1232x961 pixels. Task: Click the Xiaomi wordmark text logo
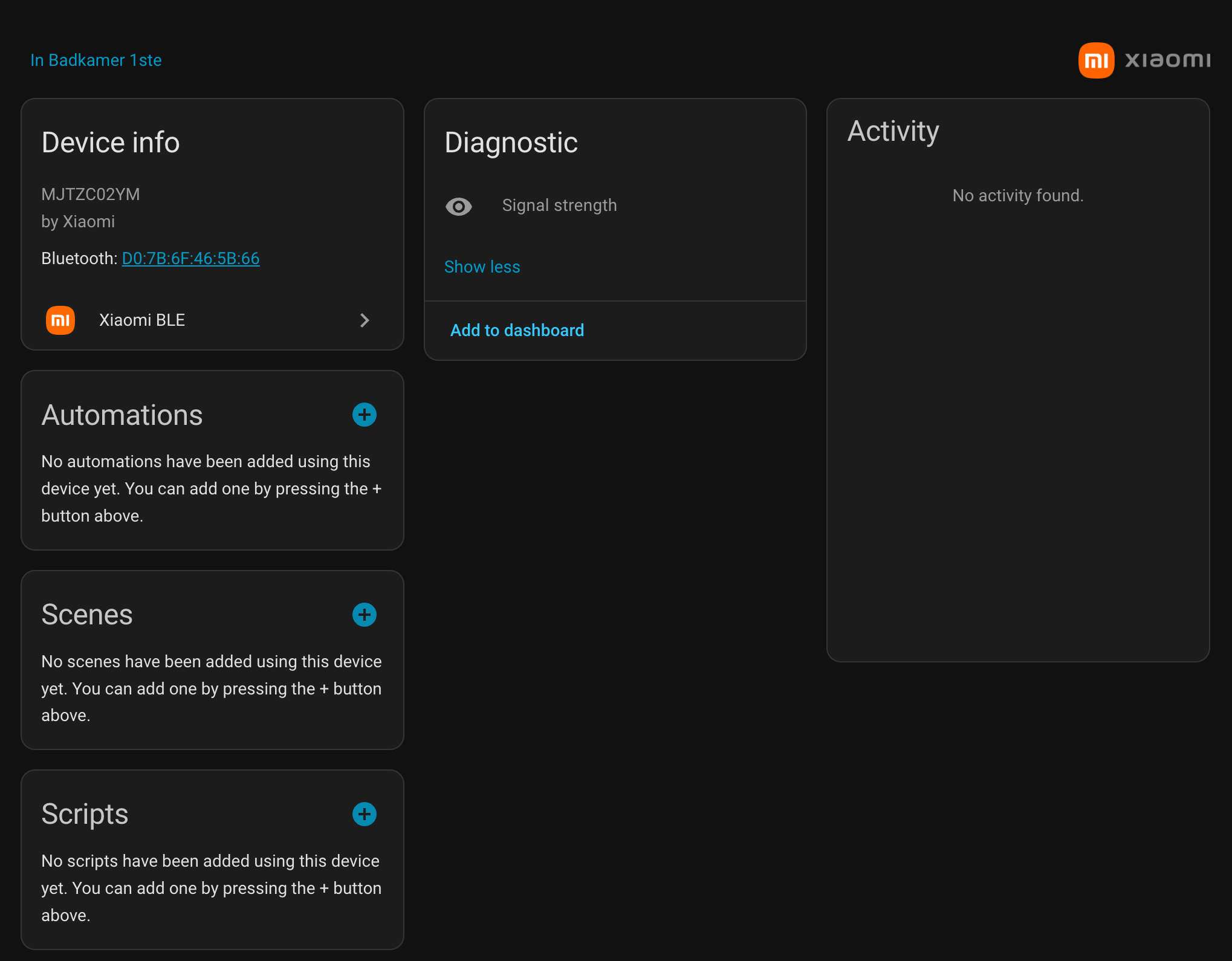point(1167,60)
